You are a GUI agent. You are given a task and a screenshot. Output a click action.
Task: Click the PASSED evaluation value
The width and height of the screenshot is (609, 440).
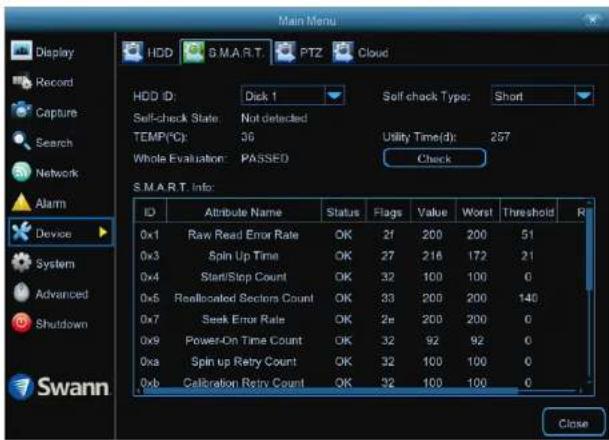coord(264,158)
